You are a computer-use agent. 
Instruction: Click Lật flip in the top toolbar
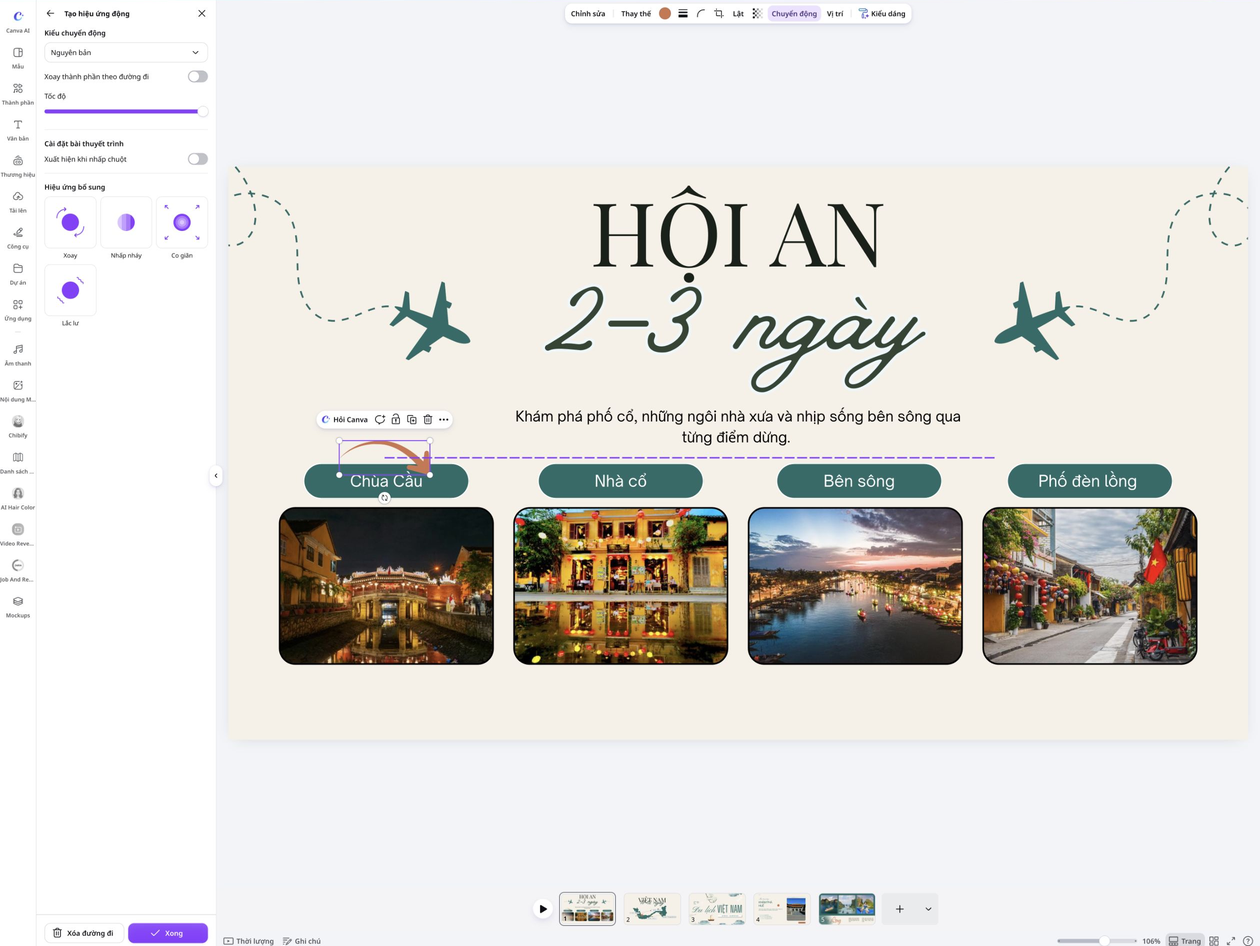point(738,14)
